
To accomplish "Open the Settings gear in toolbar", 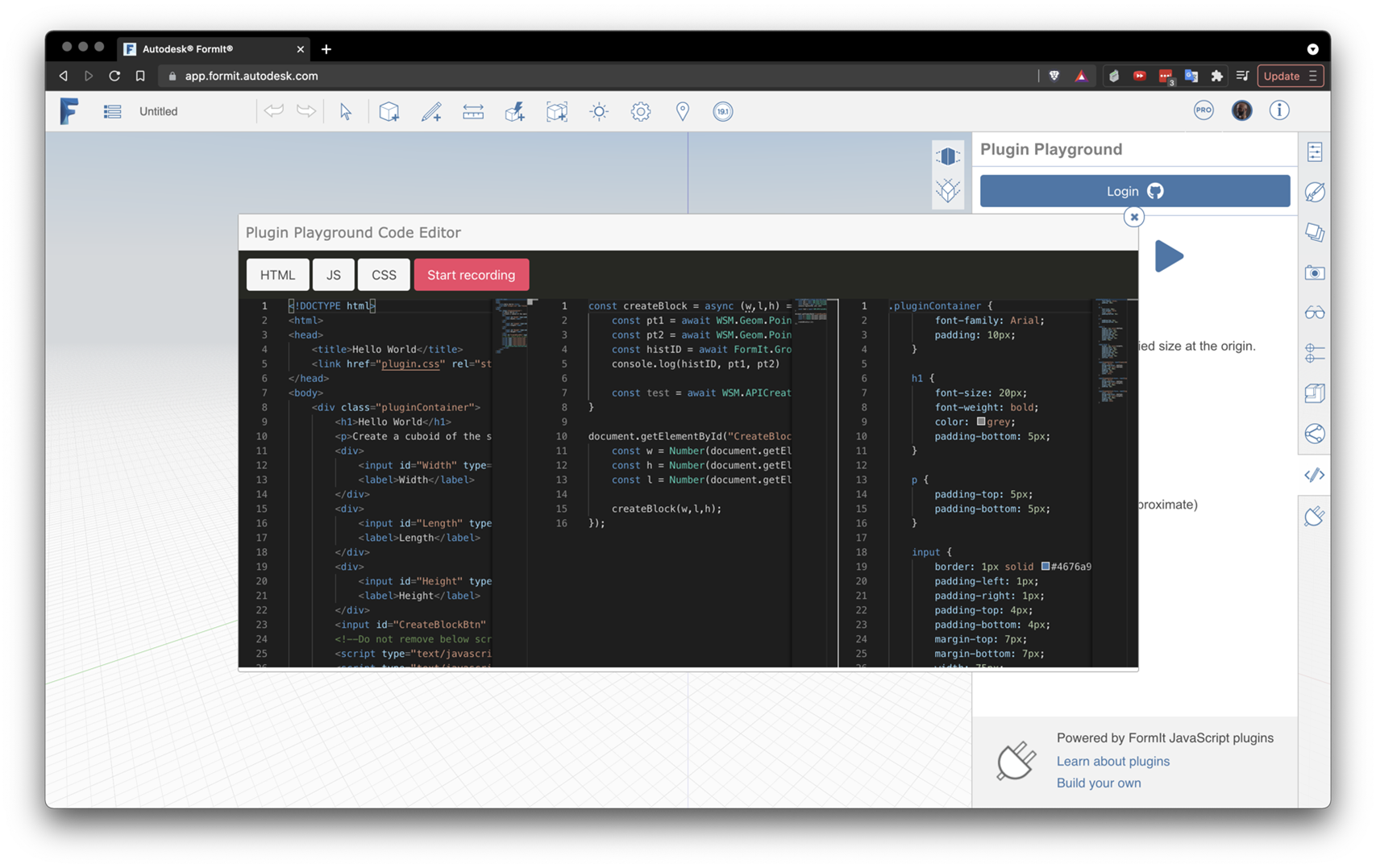I will [641, 111].
